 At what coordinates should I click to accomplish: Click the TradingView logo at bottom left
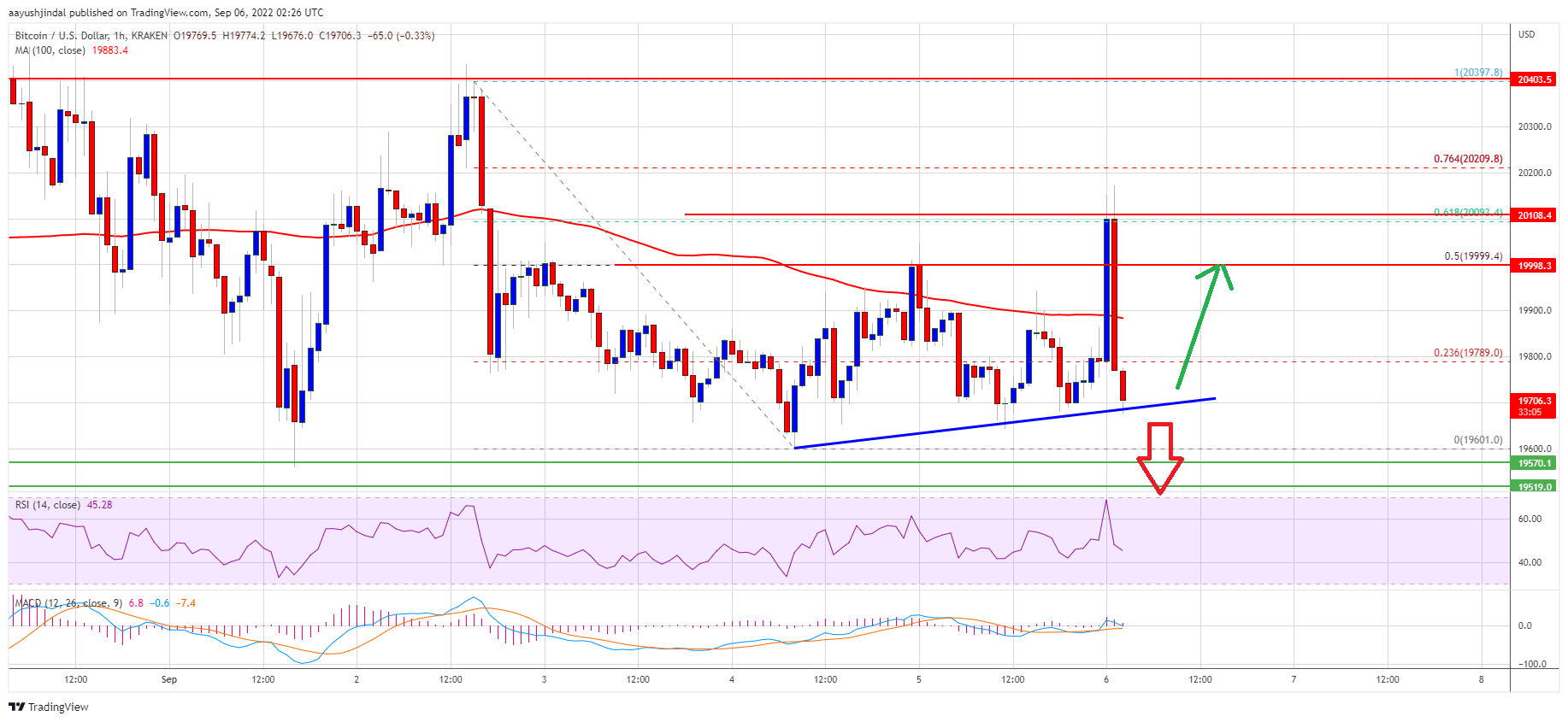49,707
